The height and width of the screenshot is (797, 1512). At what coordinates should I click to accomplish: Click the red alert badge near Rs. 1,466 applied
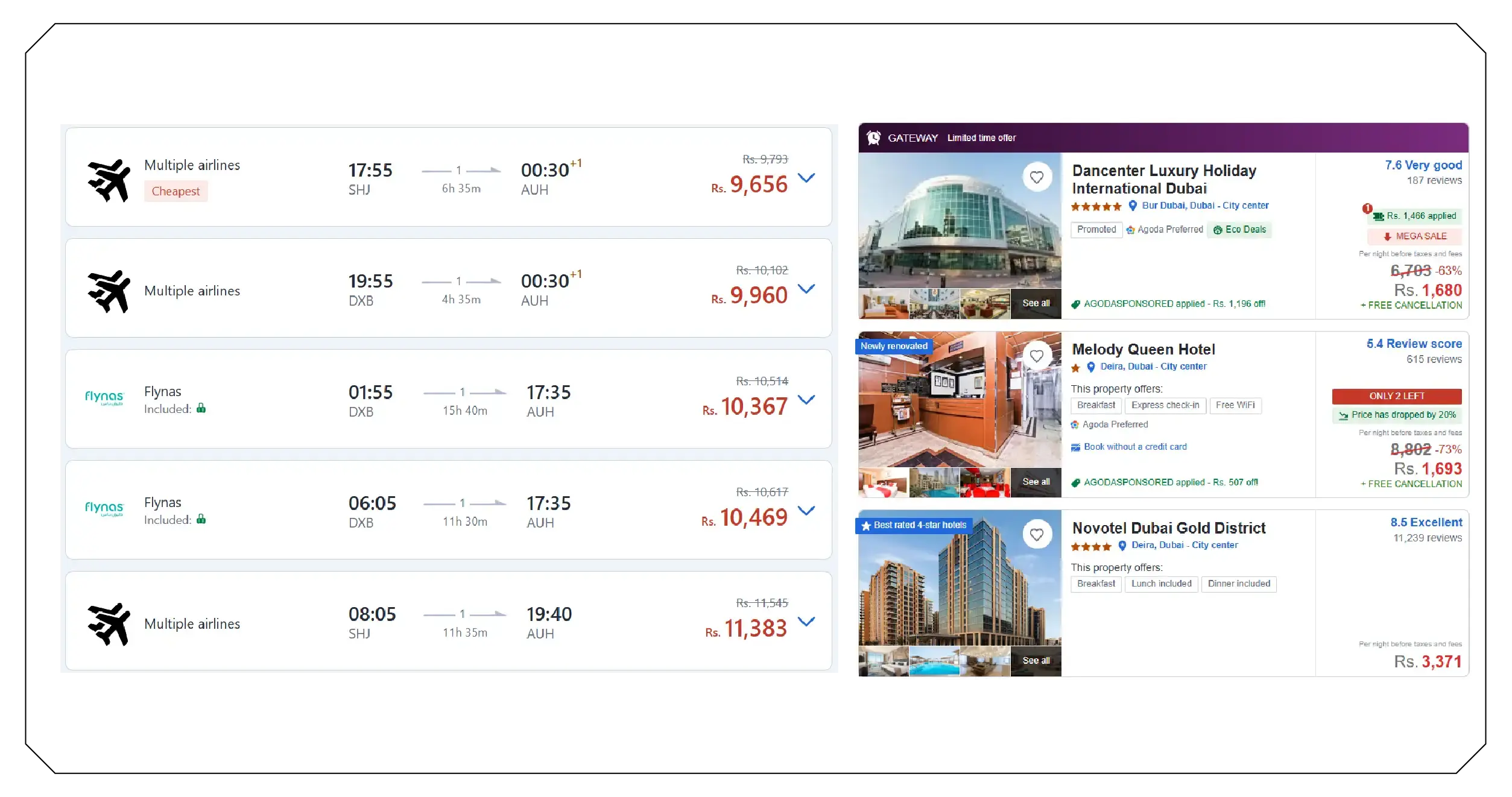point(1367,209)
